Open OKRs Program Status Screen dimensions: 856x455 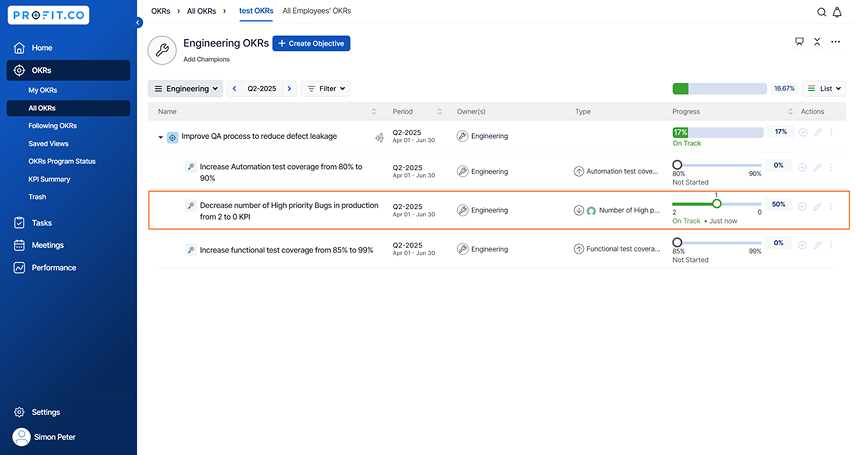click(x=62, y=161)
